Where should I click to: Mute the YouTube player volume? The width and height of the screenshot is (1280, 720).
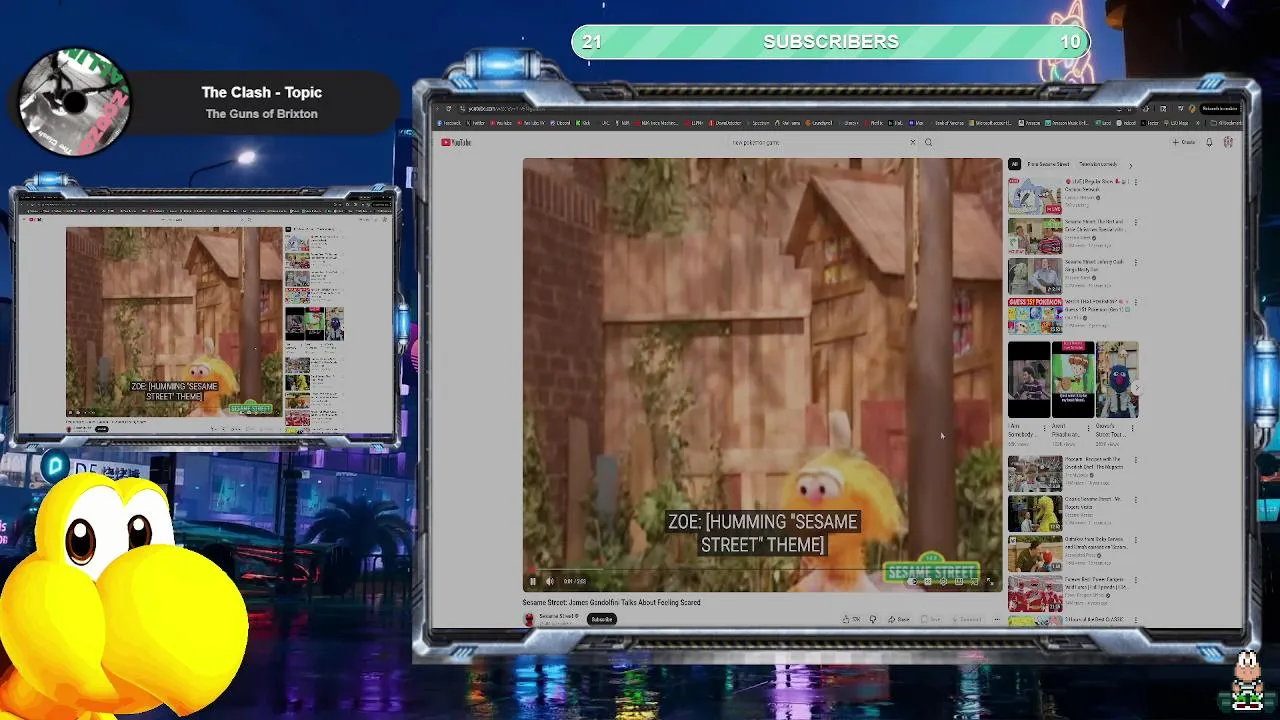click(549, 581)
